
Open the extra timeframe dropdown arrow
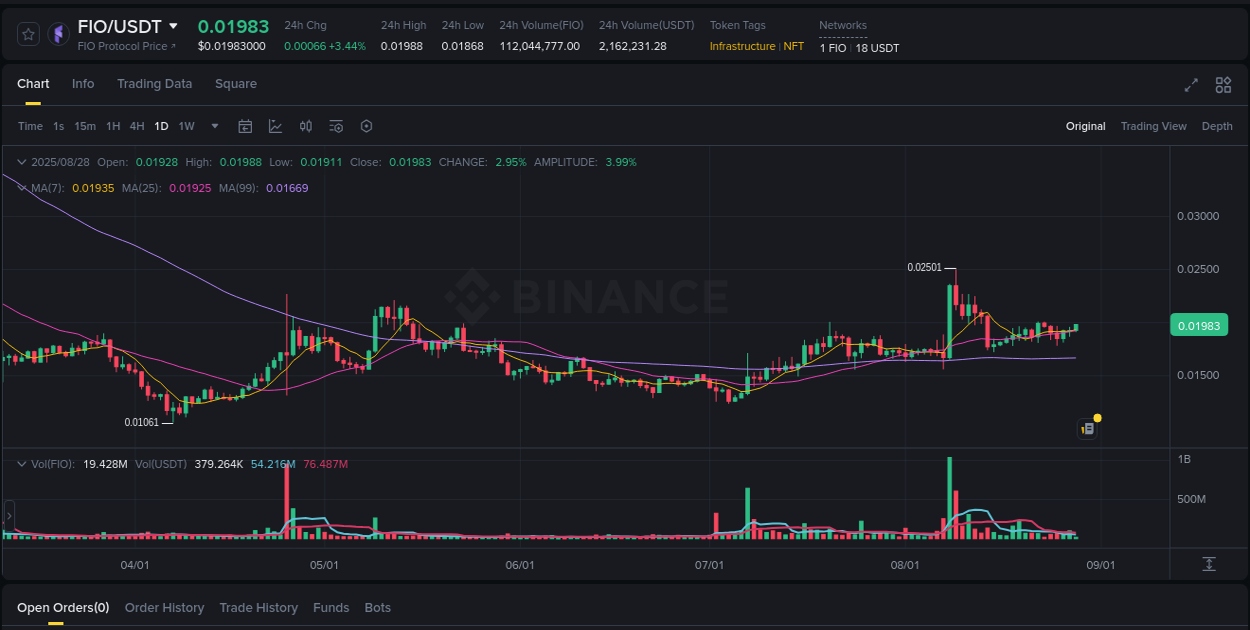tap(214, 126)
